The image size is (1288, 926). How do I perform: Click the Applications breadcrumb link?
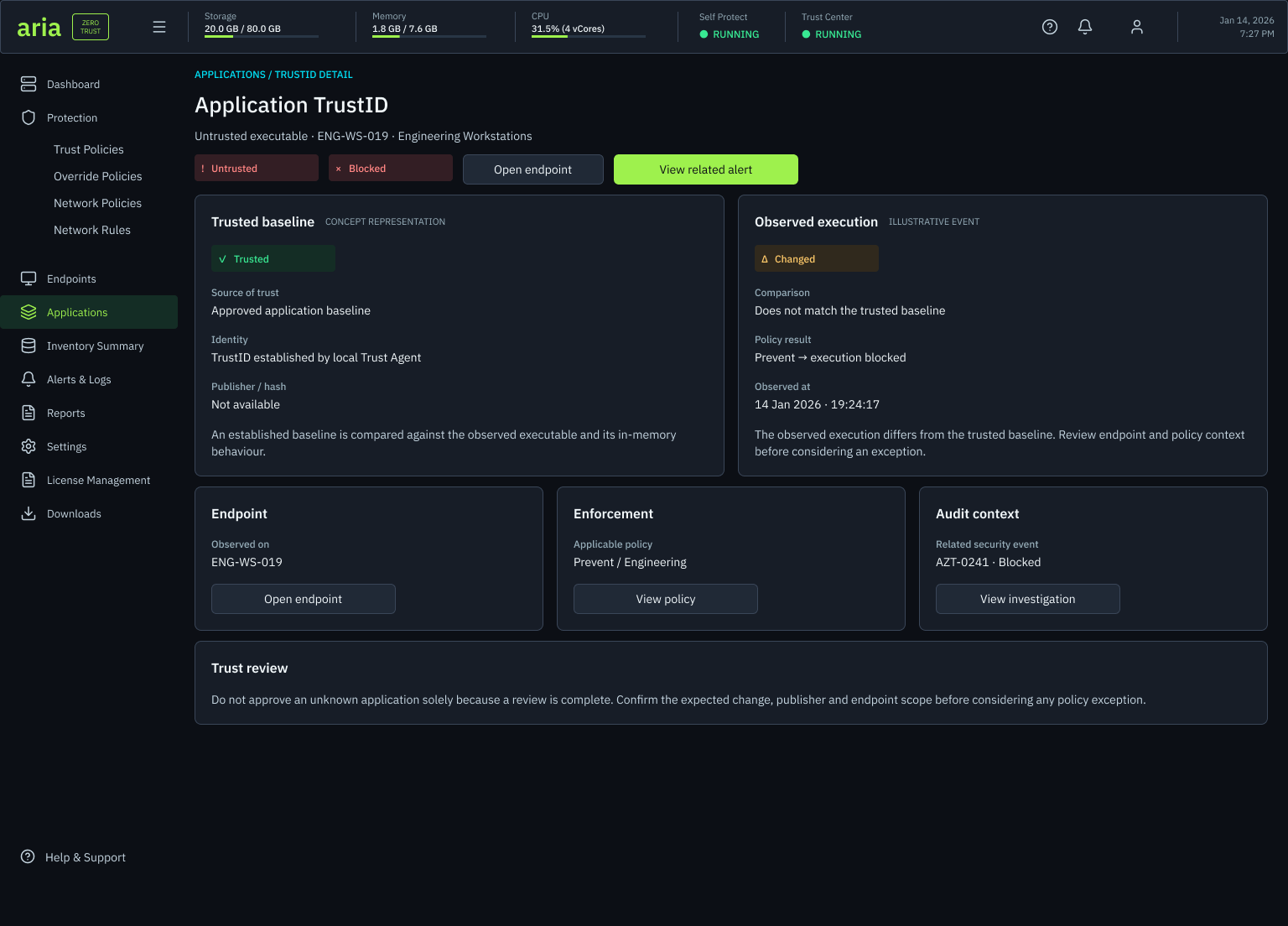pyautogui.click(x=230, y=75)
